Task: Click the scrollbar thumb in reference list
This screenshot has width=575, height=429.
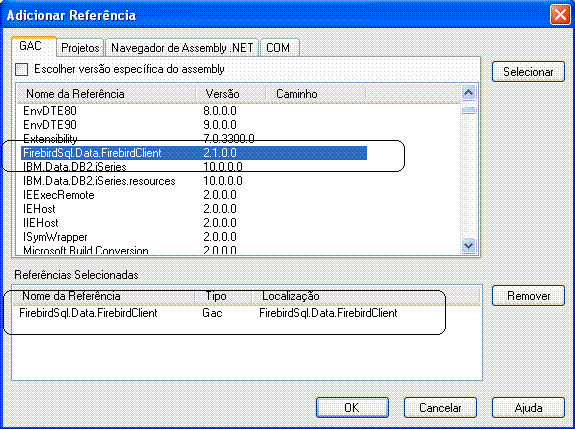Action: pyautogui.click(x=468, y=110)
